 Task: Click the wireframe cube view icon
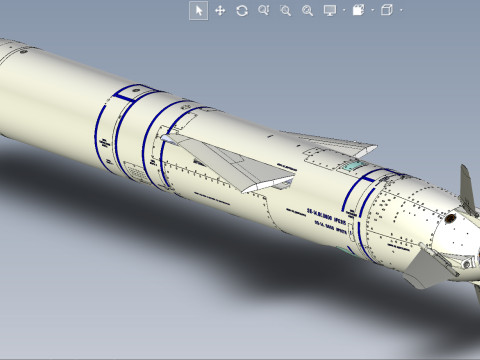tap(387, 10)
